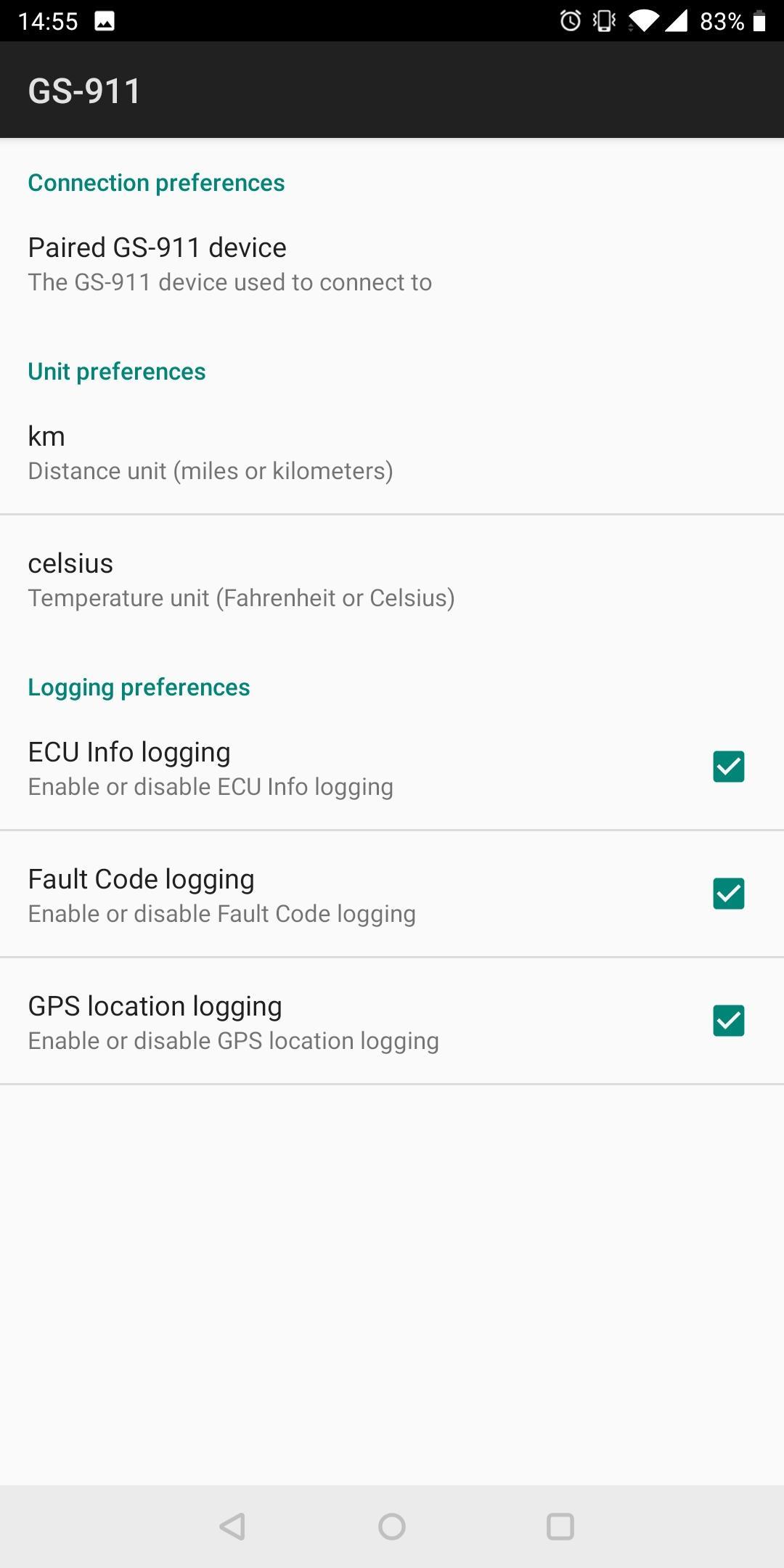The image size is (784, 1568).
Task: Tap the Connection preferences section header
Action: (156, 183)
